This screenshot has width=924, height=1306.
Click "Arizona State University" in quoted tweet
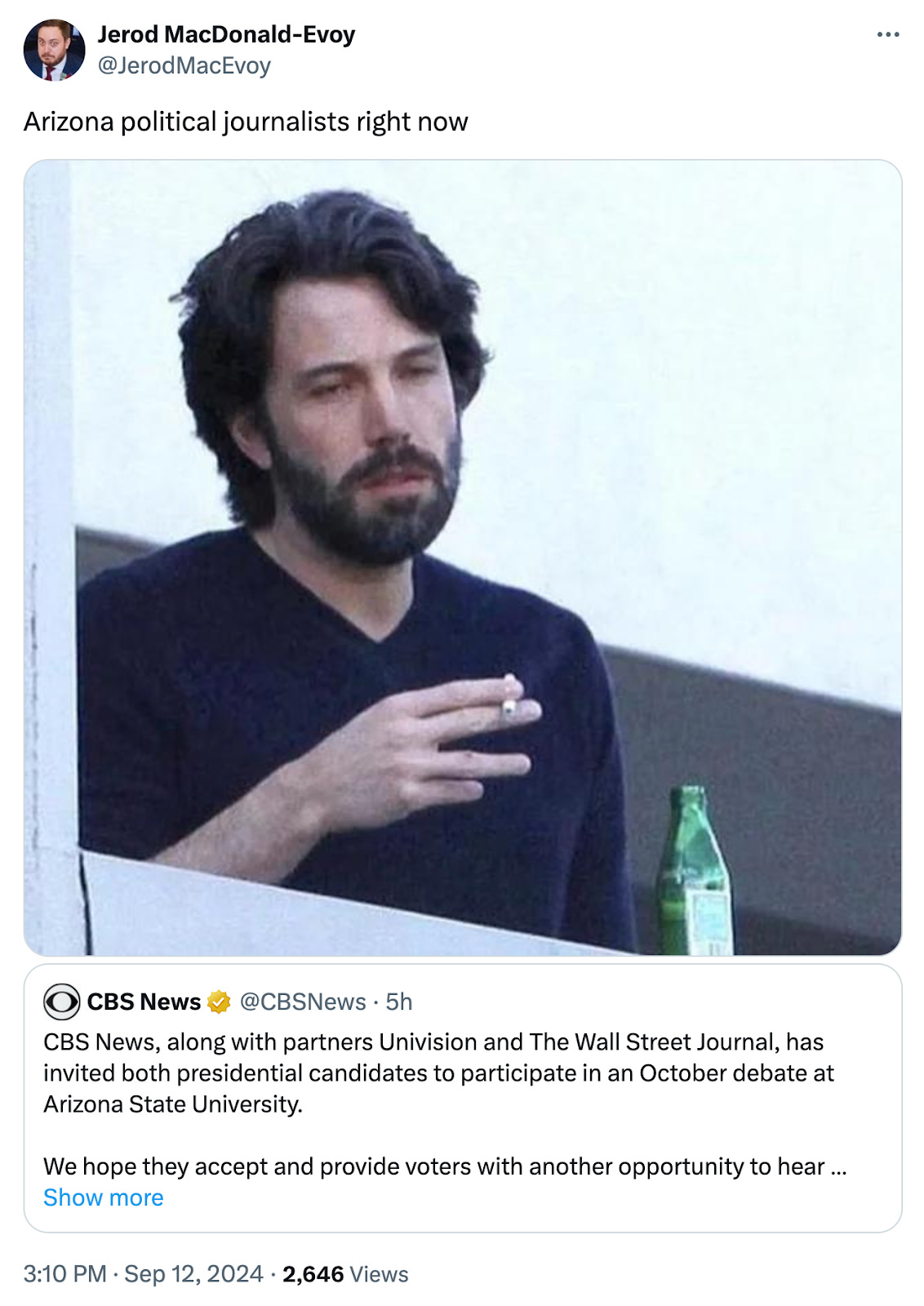(x=172, y=1104)
